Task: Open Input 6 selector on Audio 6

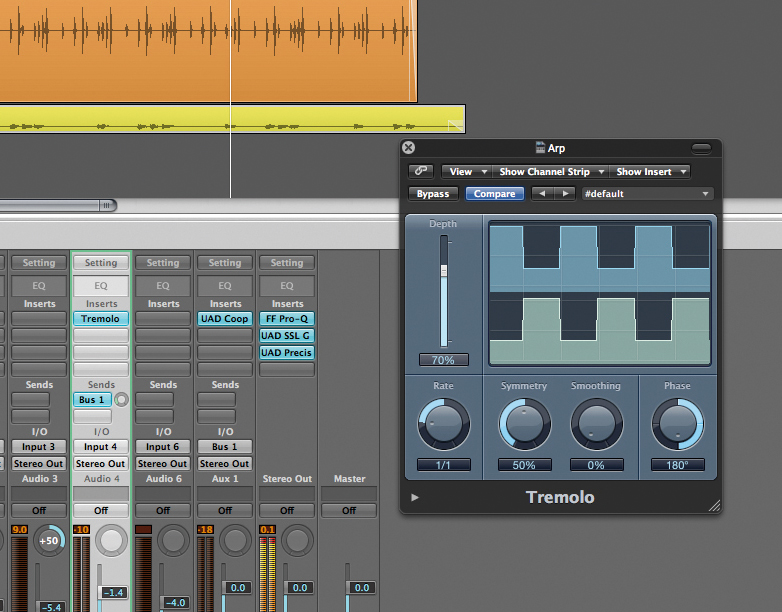Action: (x=163, y=447)
